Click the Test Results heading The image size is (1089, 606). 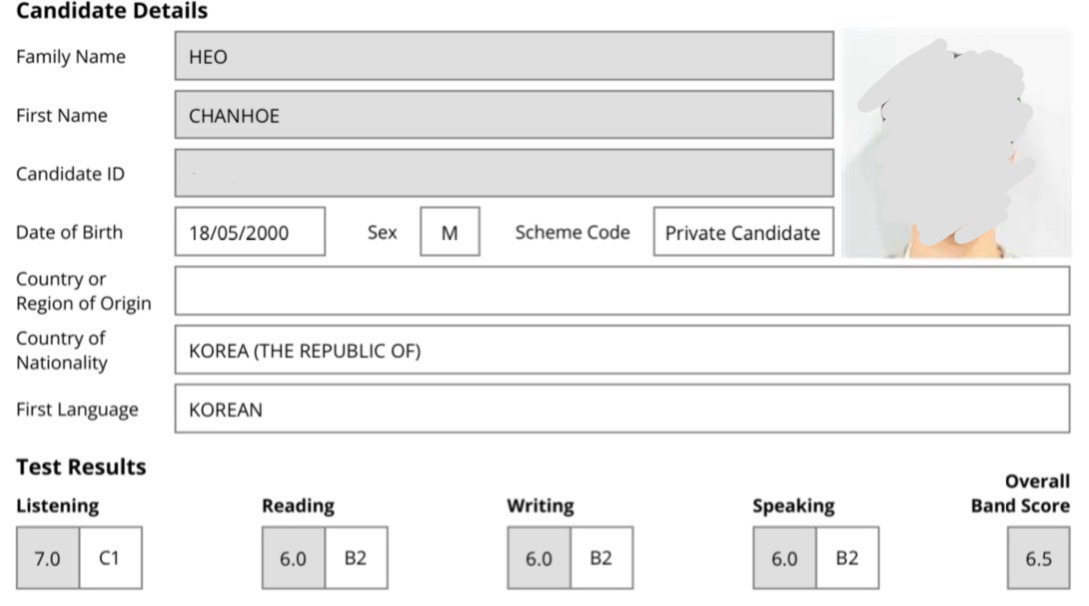click(81, 467)
